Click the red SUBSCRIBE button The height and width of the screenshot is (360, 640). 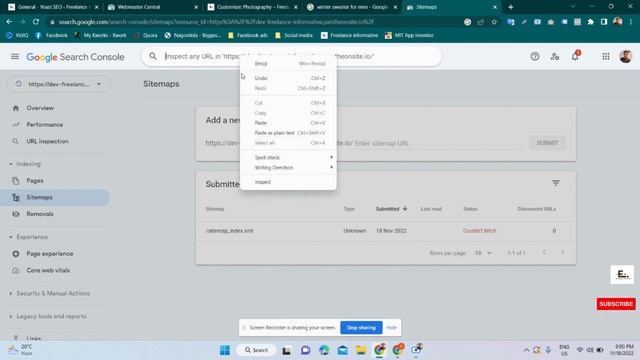pos(616,304)
